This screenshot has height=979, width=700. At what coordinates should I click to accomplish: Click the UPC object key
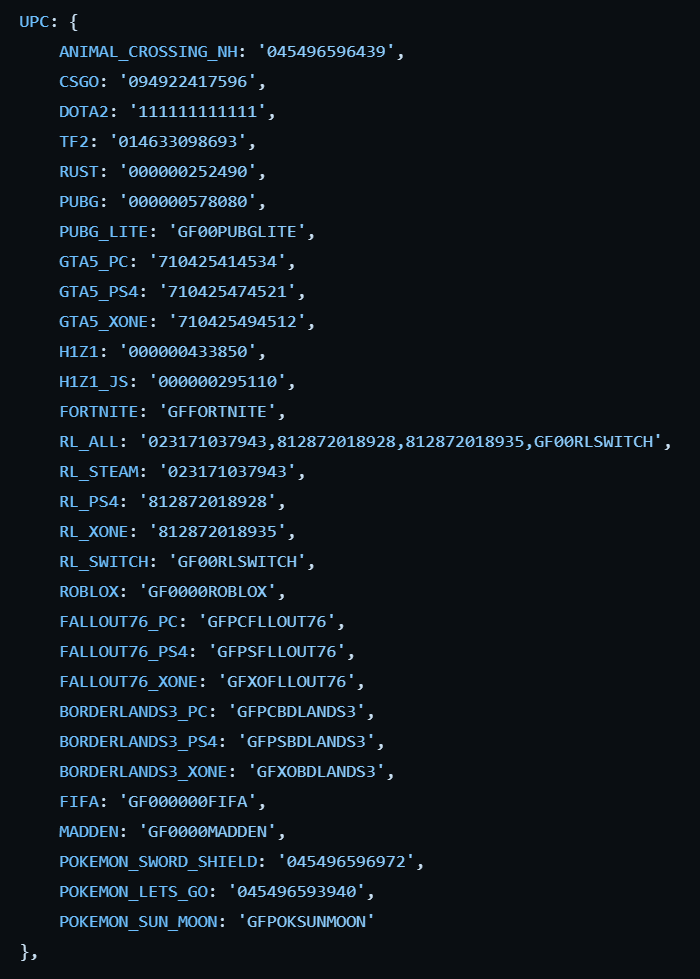coord(34,22)
